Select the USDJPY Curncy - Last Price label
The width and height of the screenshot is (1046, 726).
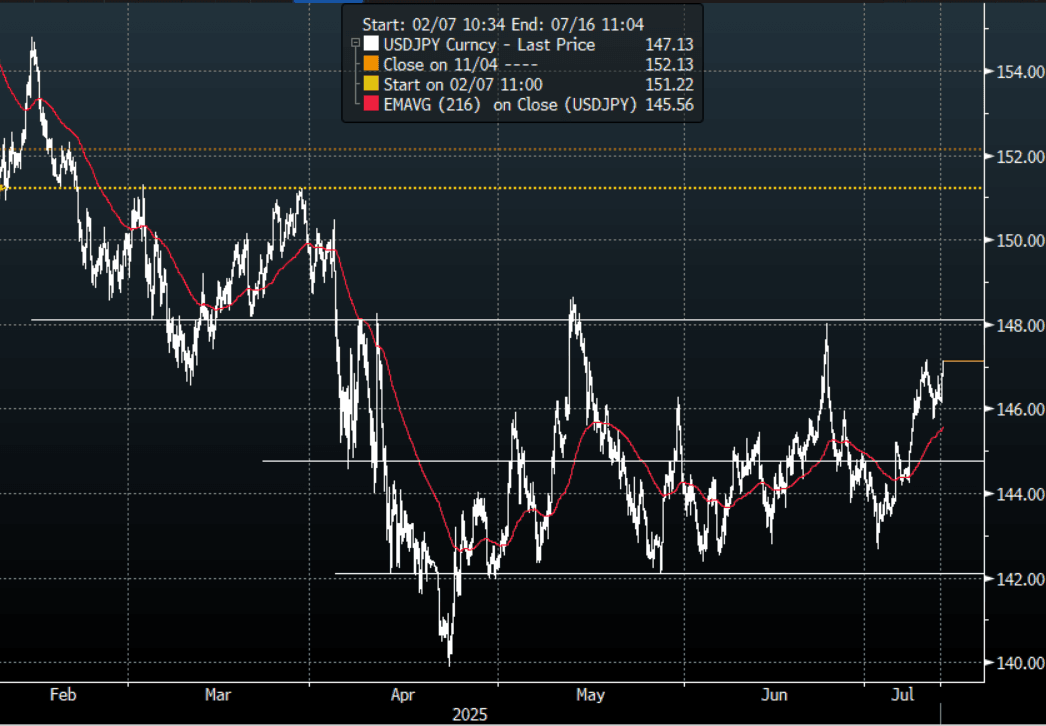click(x=489, y=45)
